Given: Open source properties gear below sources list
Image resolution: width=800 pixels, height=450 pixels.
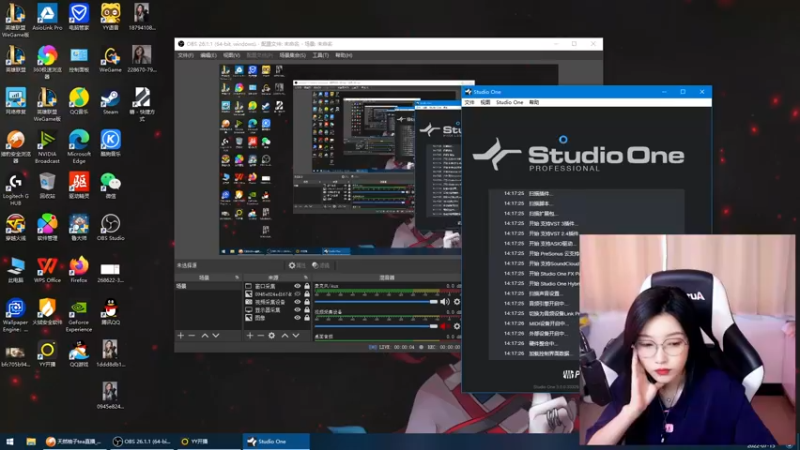Looking at the screenshot, I should point(272,336).
